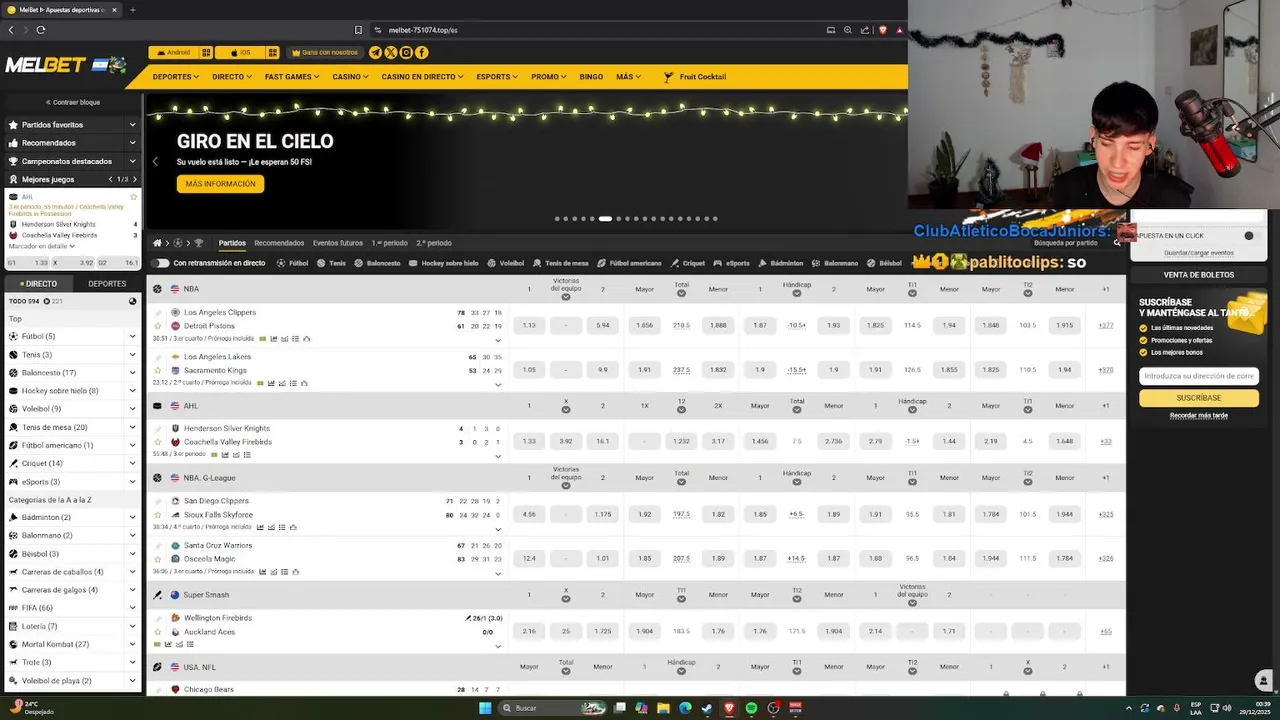The image size is (1280, 720).
Task: Go to next Mejores juegos page
Action: [135, 179]
